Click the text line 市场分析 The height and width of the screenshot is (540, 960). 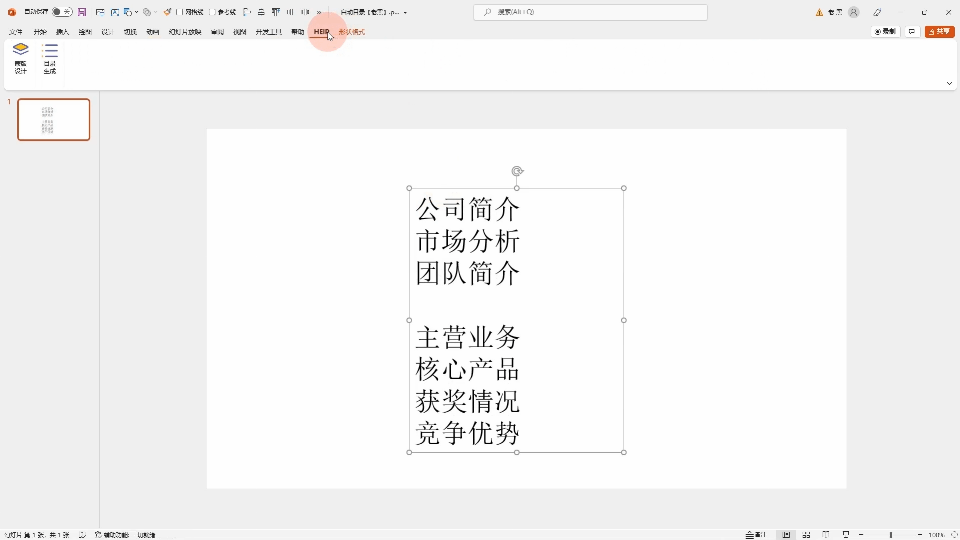pos(468,241)
